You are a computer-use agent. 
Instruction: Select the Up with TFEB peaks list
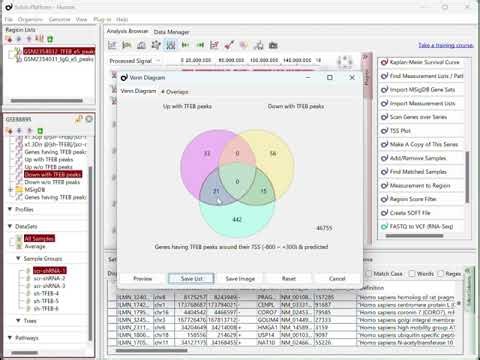click(49, 159)
